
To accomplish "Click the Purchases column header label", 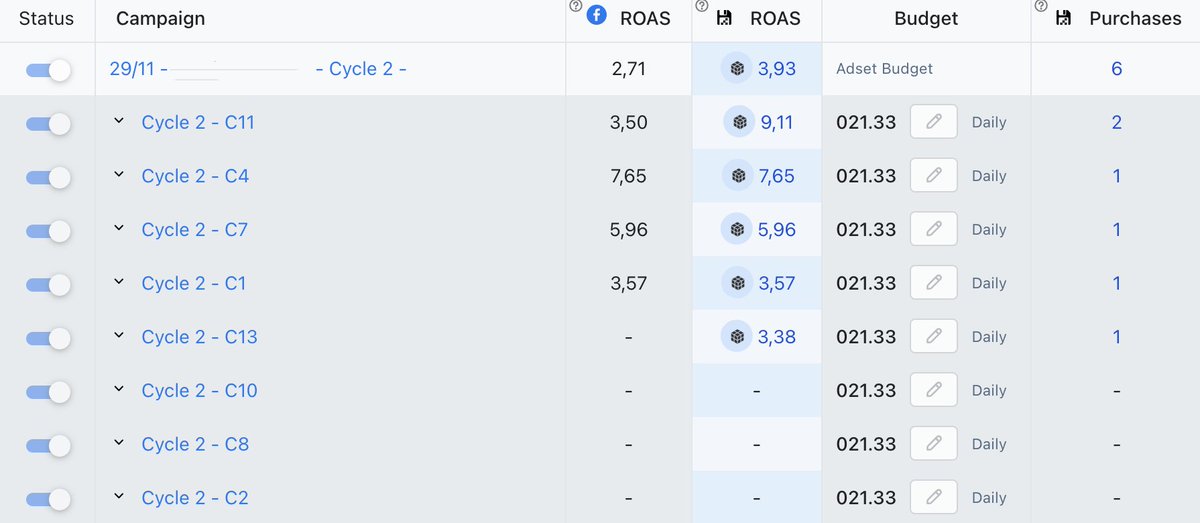I will pyautogui.click(x=1135, y=19).
